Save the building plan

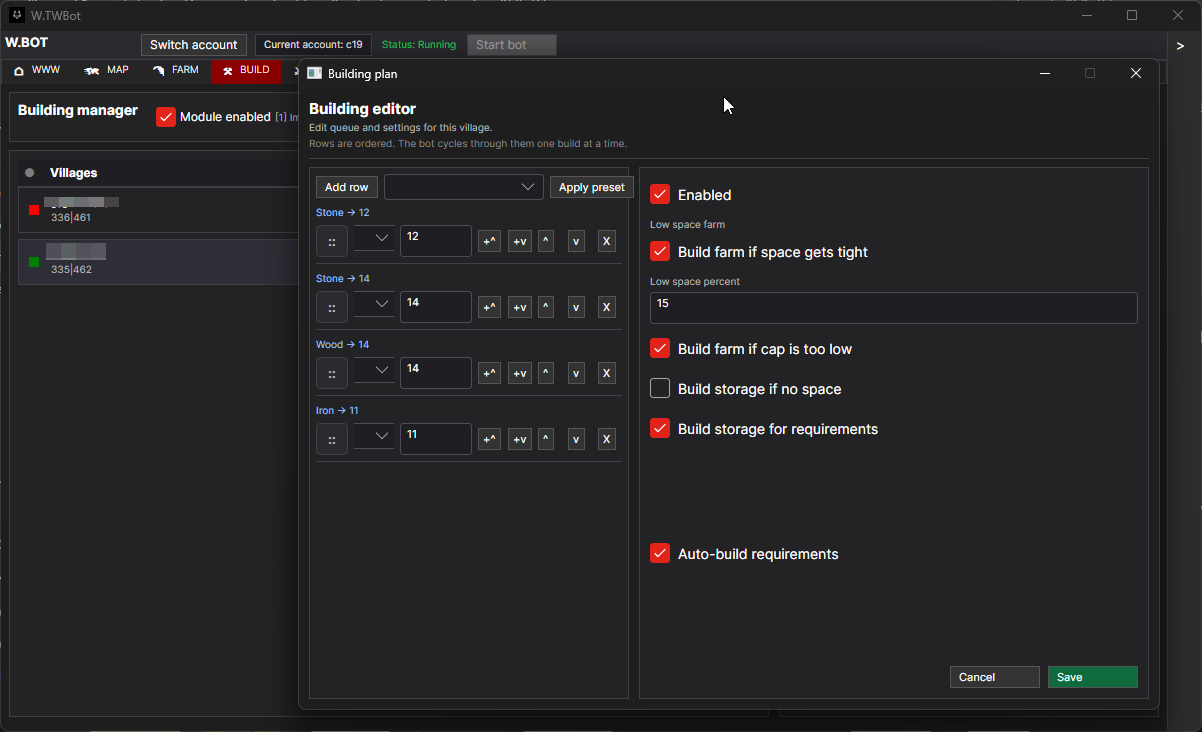coord(1093,677)
